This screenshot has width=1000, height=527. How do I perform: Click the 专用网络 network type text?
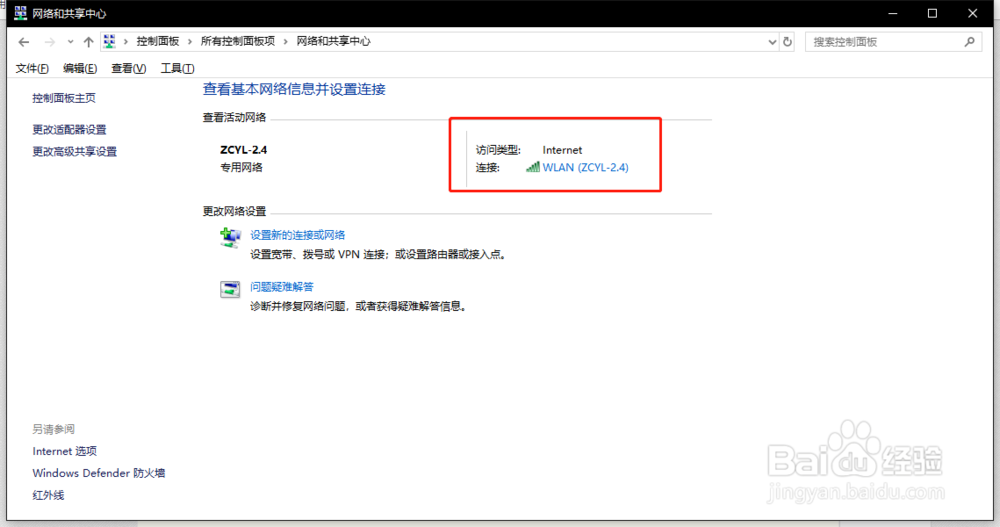tap(241, 168)
